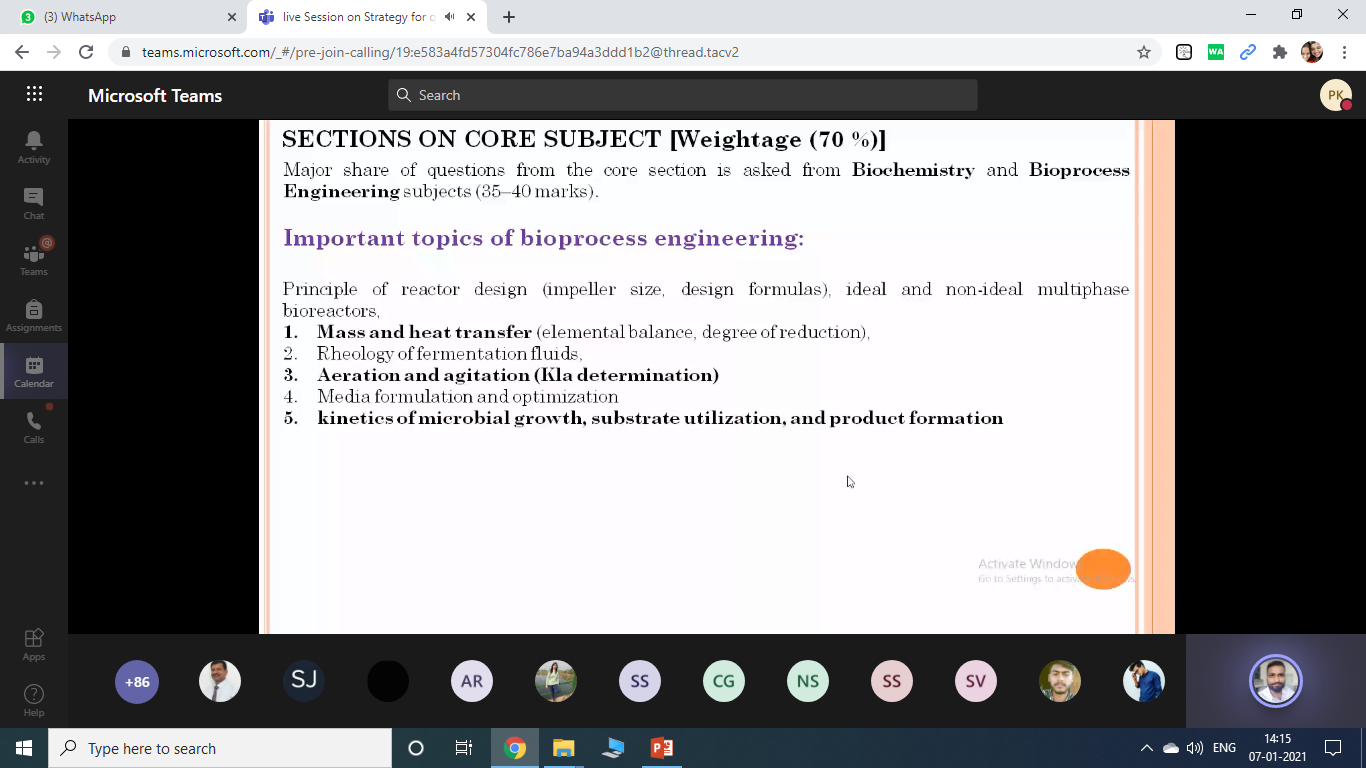Screen dimensions: 1366x768
Task: Open the Activity feed in Teams sidebar
Action: [x=34, y=147]
